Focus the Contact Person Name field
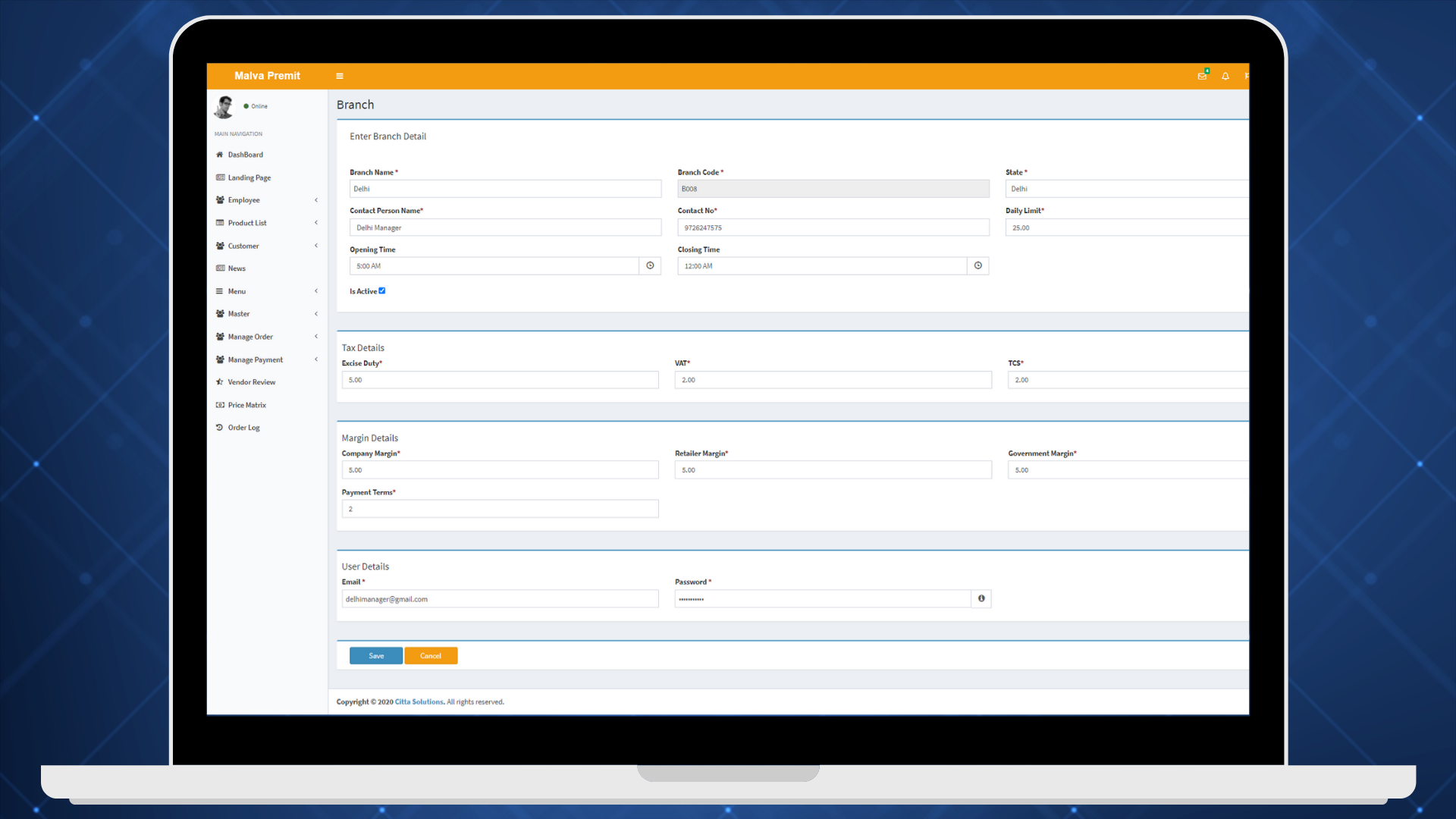The image size is (1456, 819). click(x=505, y=227)
